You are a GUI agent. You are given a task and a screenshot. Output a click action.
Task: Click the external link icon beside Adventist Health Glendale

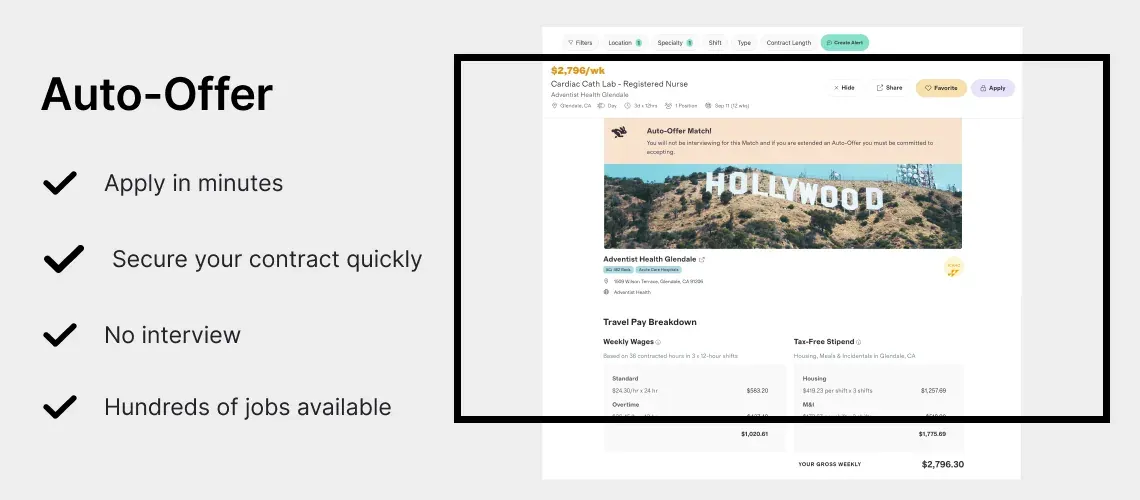pyautogui.click(x=702, y=259)
